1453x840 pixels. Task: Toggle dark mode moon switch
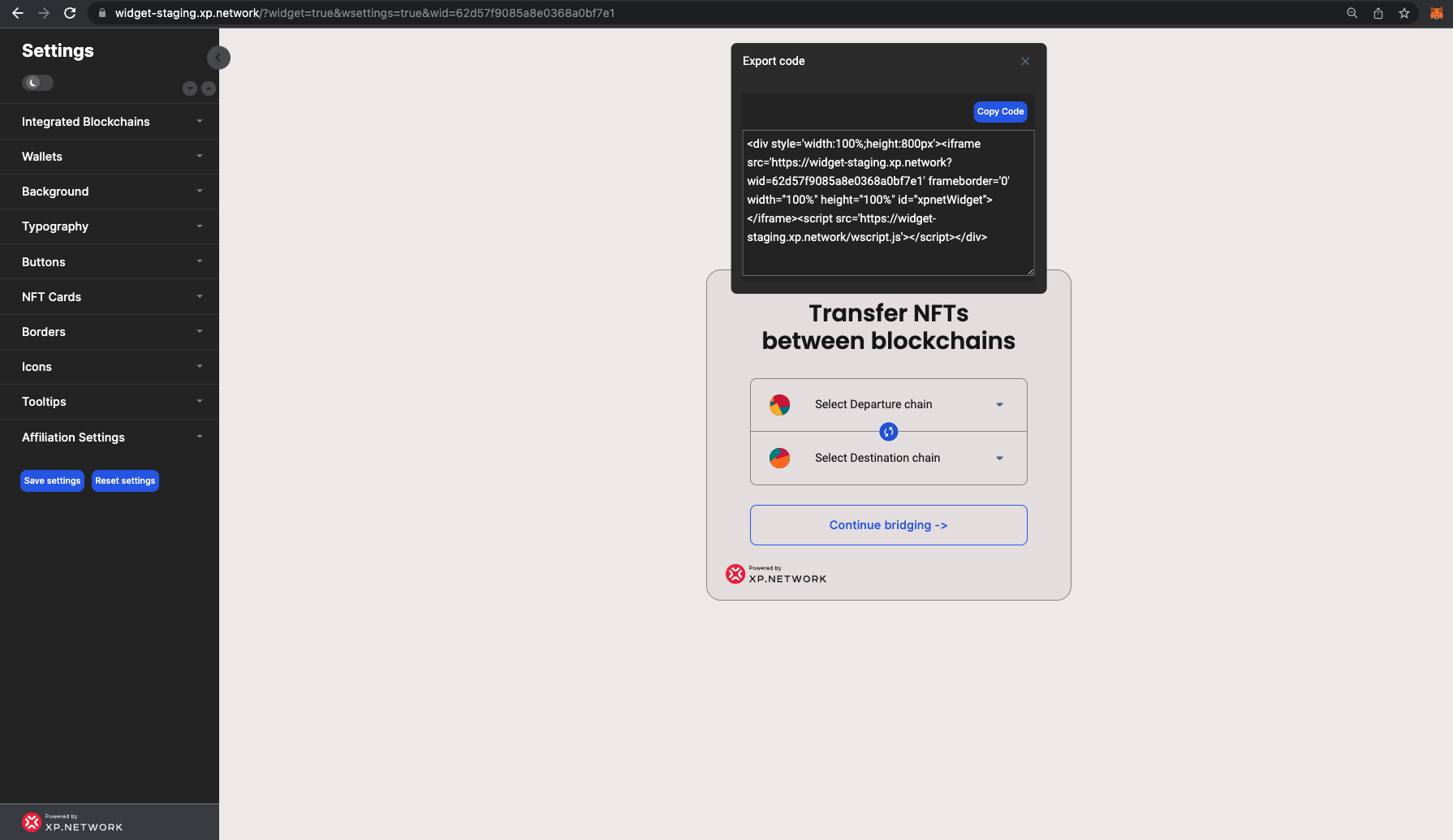[x=37, y=83]
